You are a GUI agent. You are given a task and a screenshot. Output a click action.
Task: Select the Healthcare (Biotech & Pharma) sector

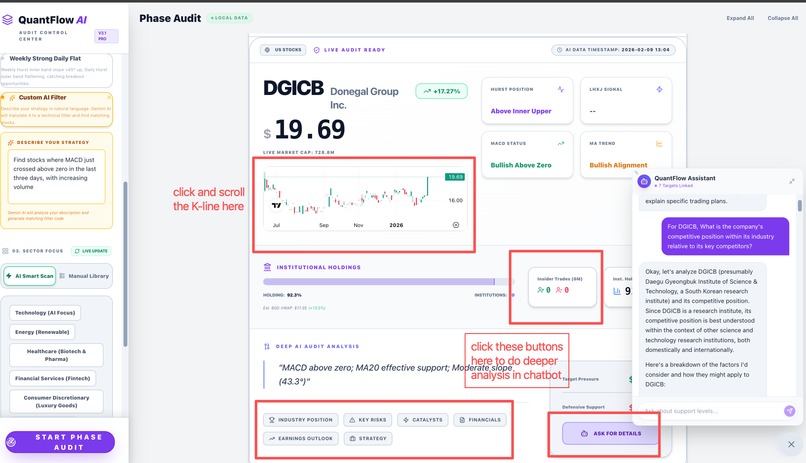[x=57, y=355]
